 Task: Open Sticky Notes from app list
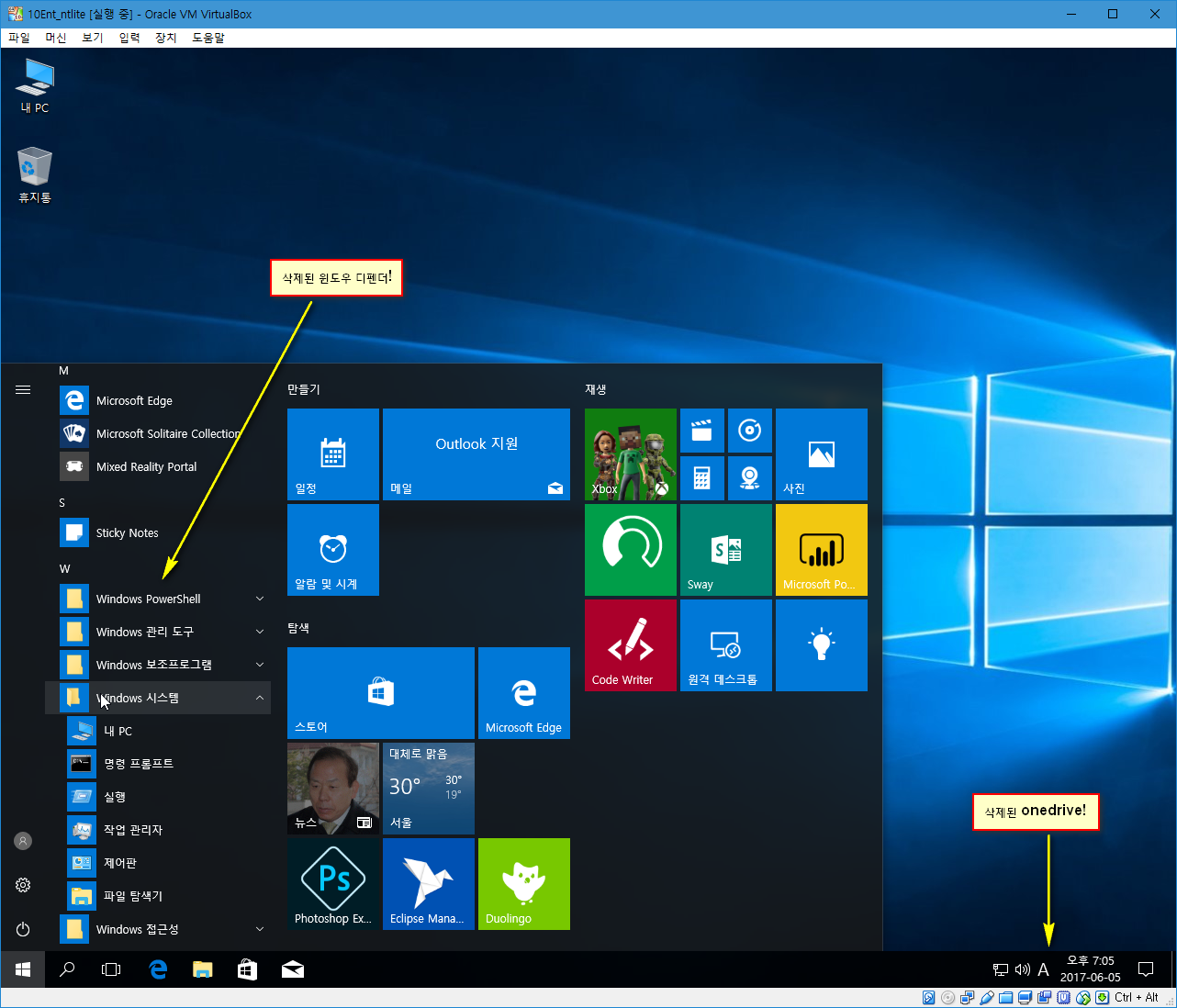[158, 532]
